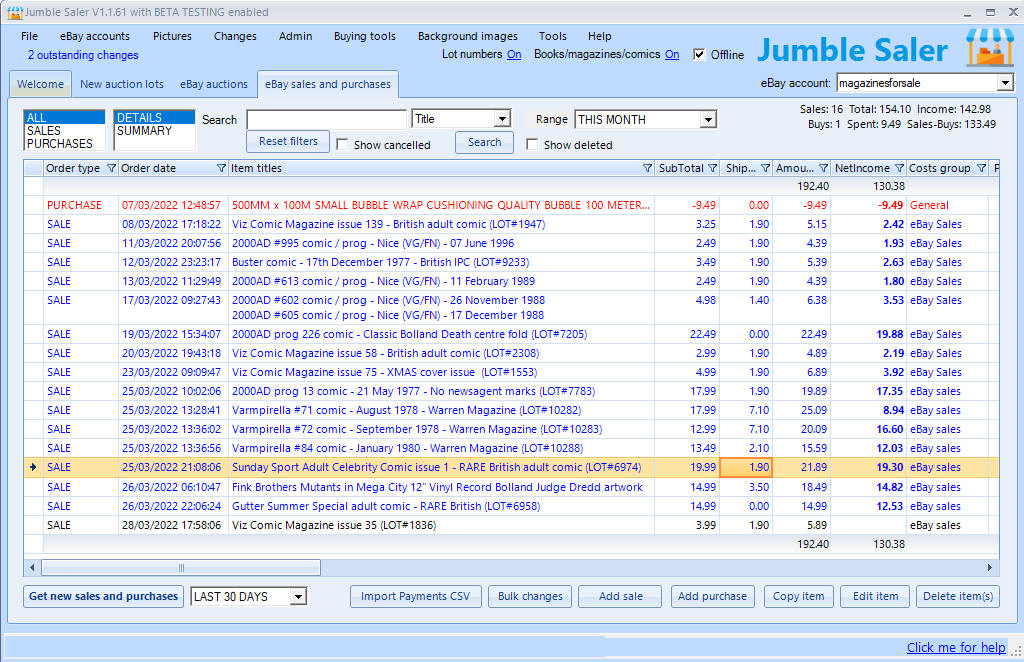Click the Reset filters button
The width and height of the screenshot is (1024, 662).
tap(288, 142)
